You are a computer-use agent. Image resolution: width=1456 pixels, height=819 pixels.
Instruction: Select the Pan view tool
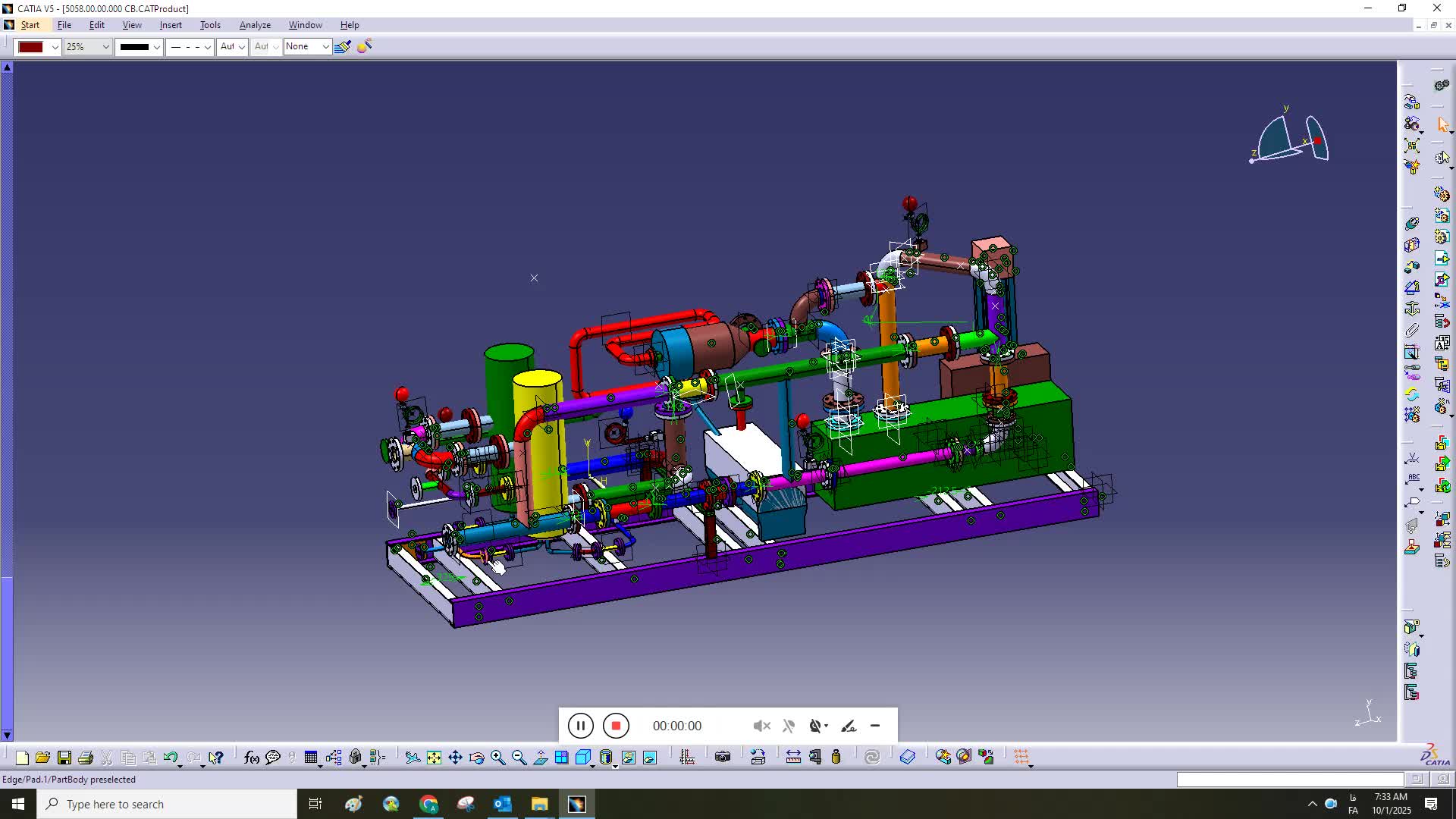[455, 757]
